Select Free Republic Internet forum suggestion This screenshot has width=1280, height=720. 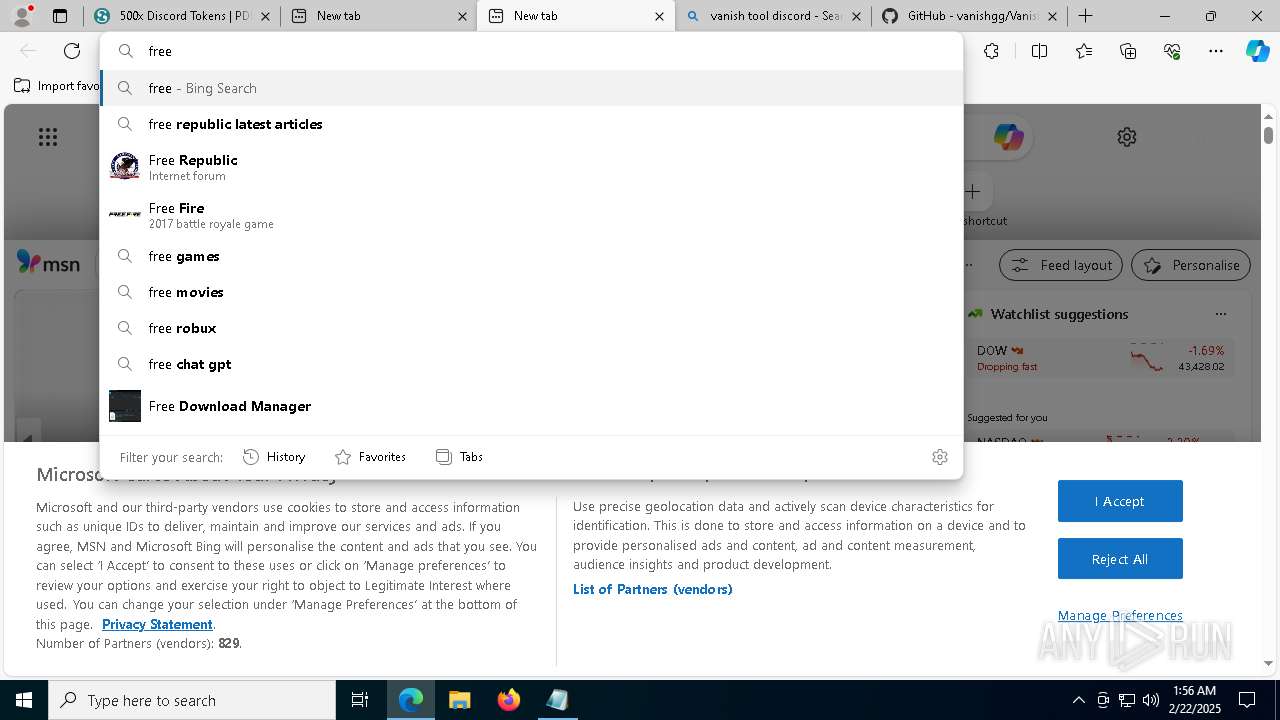(x=531, y=167)
